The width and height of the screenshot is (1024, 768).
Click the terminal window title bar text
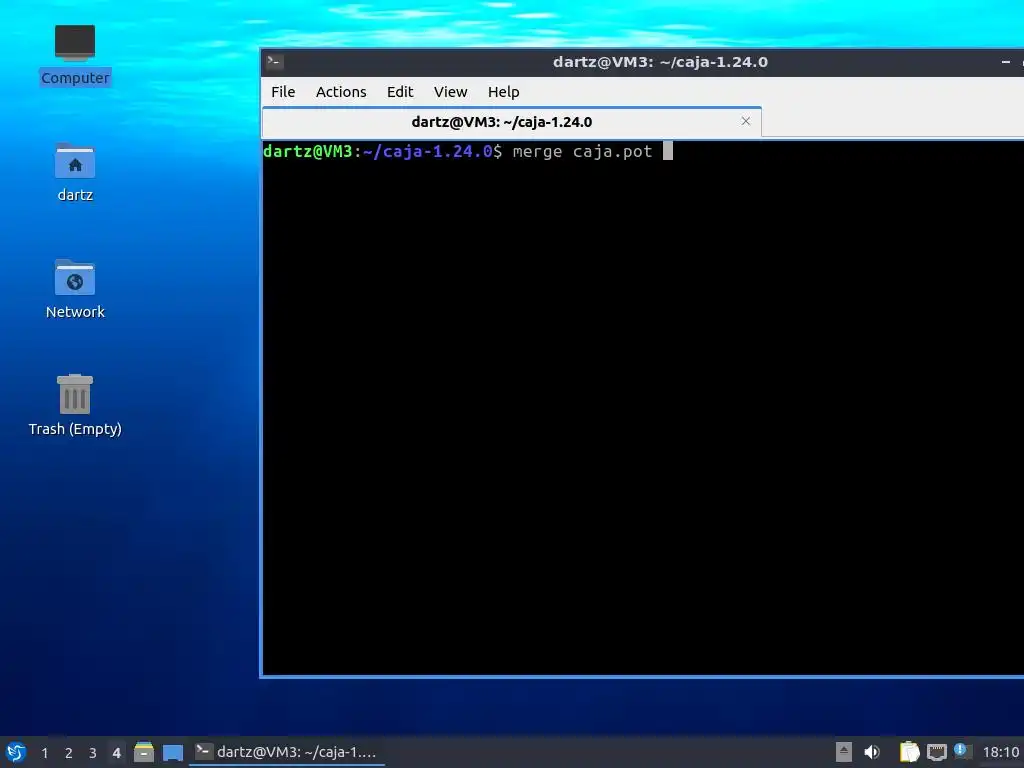click(x=660, y=62)
